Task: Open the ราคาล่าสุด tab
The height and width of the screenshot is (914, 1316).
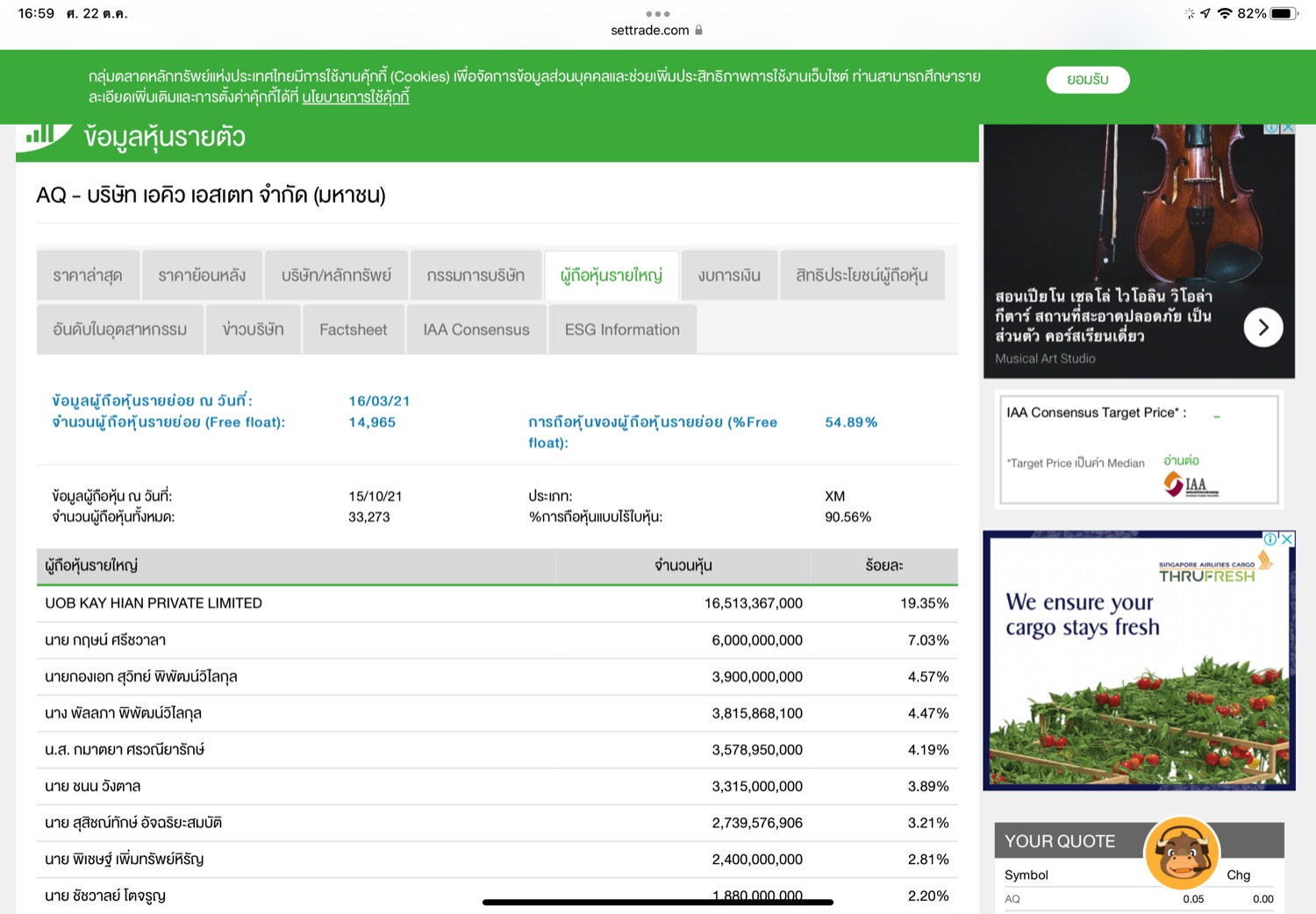Action: [x=88, y=275]
